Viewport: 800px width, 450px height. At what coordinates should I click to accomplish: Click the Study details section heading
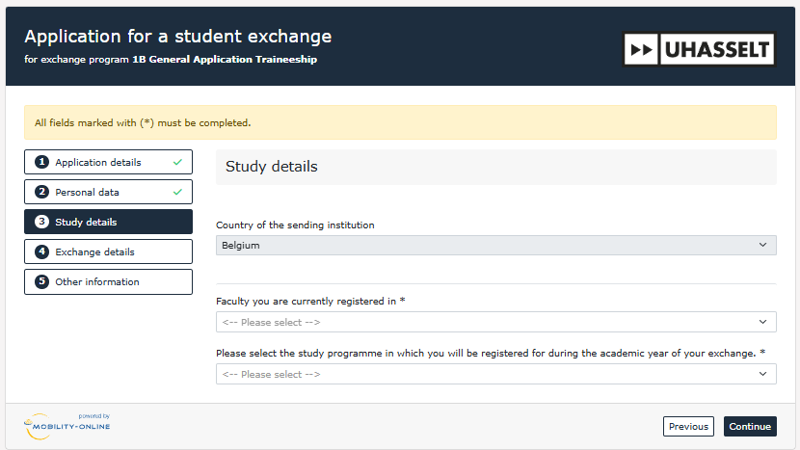click(272, 167)
